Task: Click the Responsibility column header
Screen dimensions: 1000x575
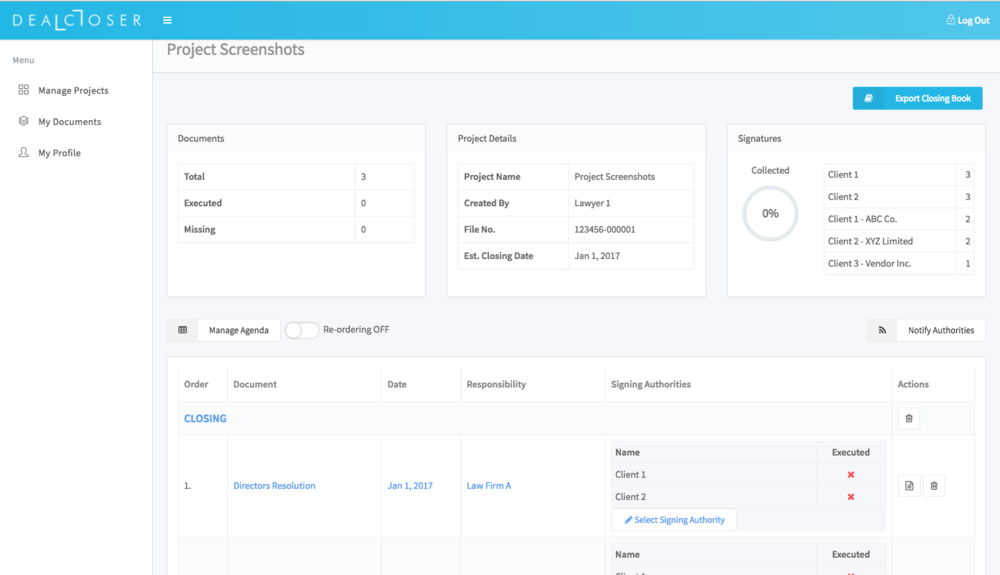Action: [496, 384]
